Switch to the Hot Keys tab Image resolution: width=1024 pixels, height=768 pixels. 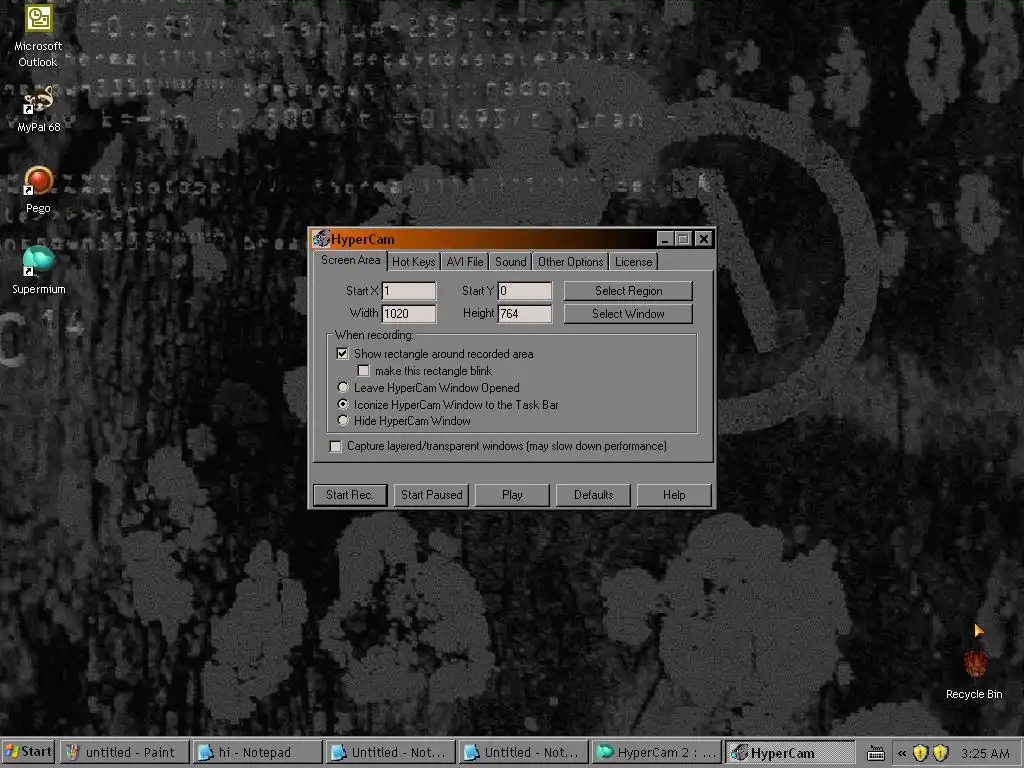coord(413,262)
